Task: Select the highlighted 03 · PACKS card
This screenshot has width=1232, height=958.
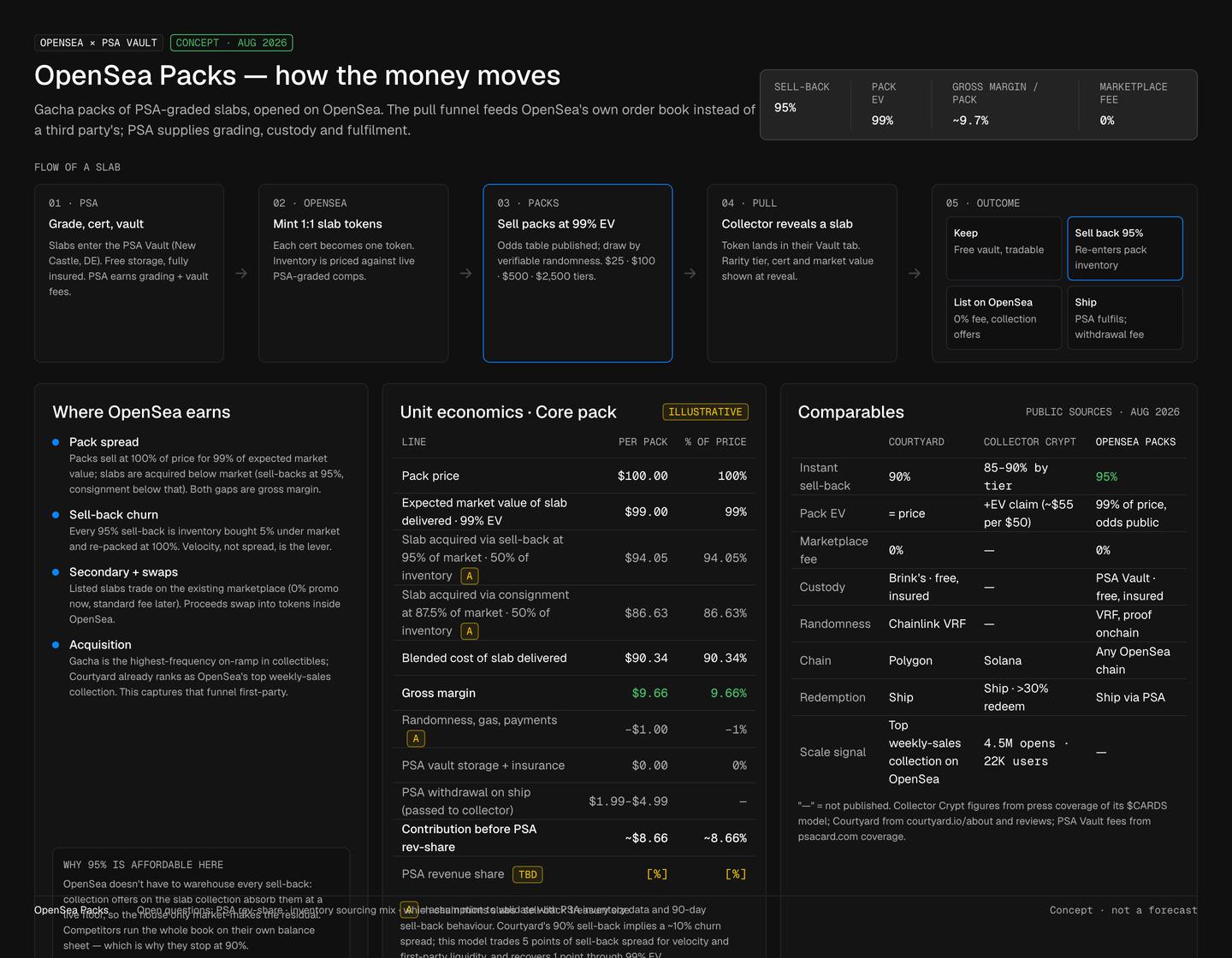Action: tap(577, 273)
